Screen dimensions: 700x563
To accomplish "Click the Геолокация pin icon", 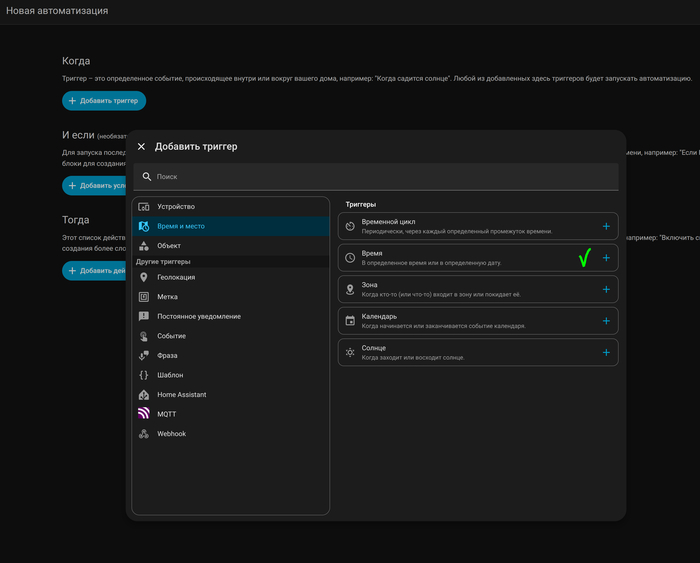I will (144, 277).
